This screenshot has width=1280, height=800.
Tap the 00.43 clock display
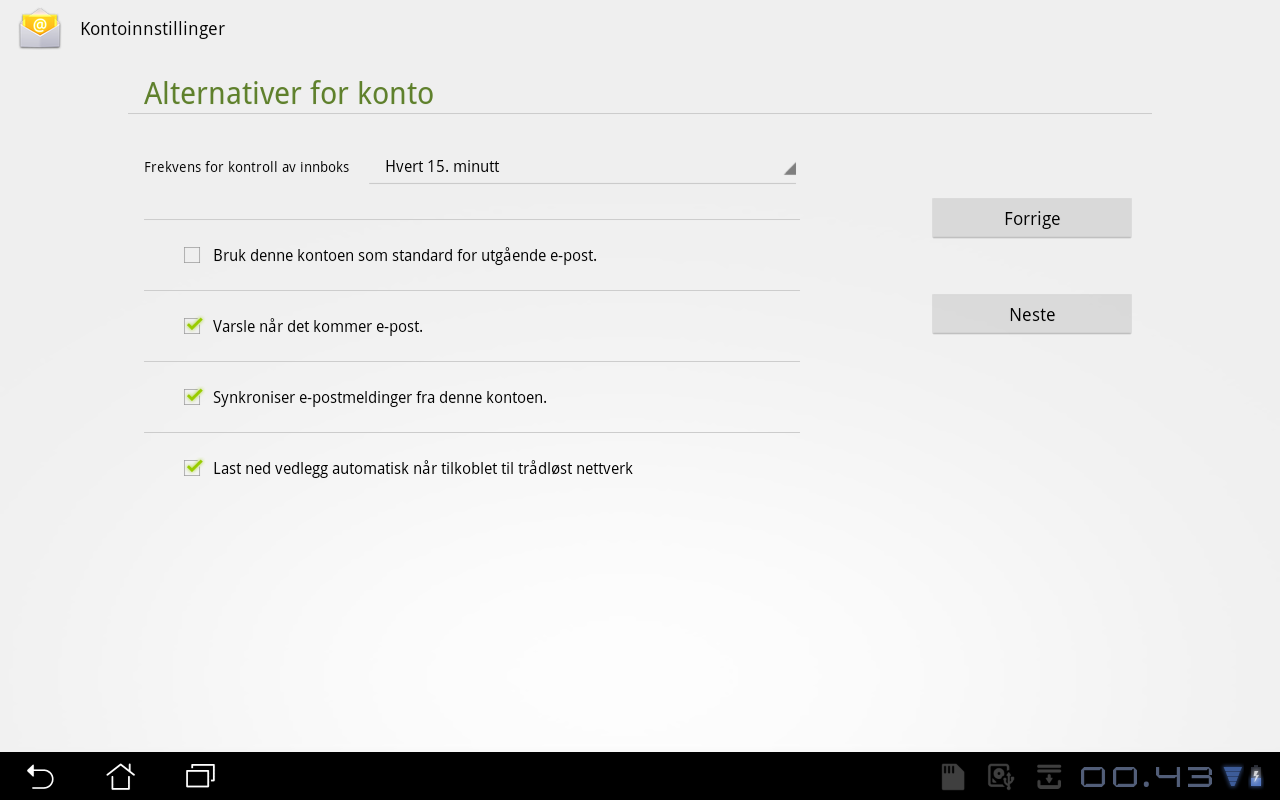tap(1147, 777)
